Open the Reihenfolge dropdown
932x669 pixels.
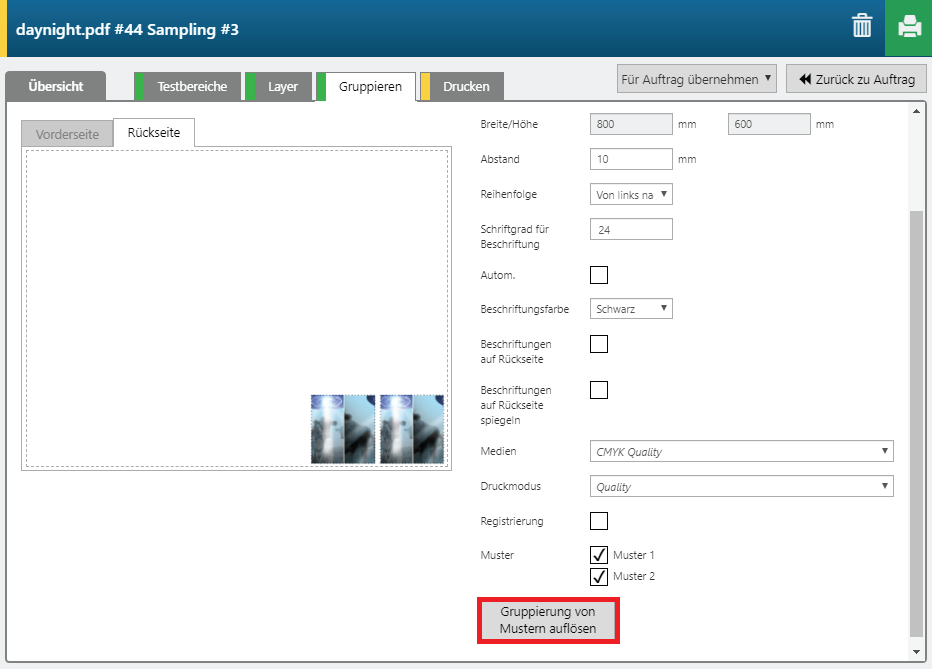(631, 195)
